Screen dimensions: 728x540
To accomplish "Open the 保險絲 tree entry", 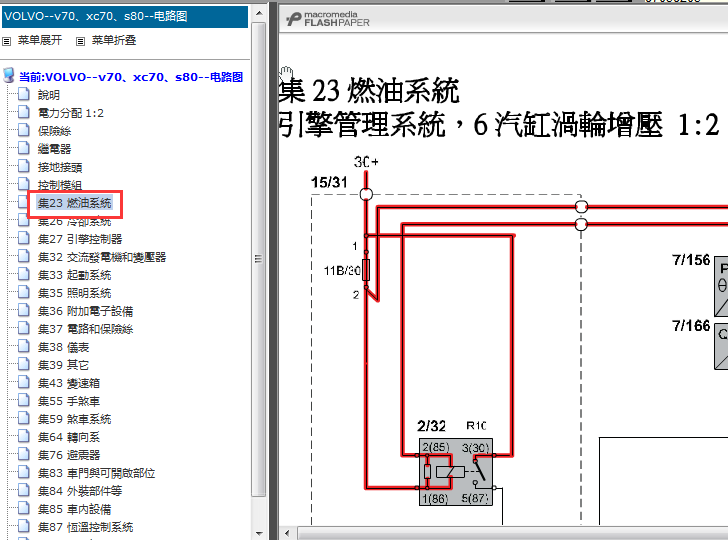I will pos(54,131).
